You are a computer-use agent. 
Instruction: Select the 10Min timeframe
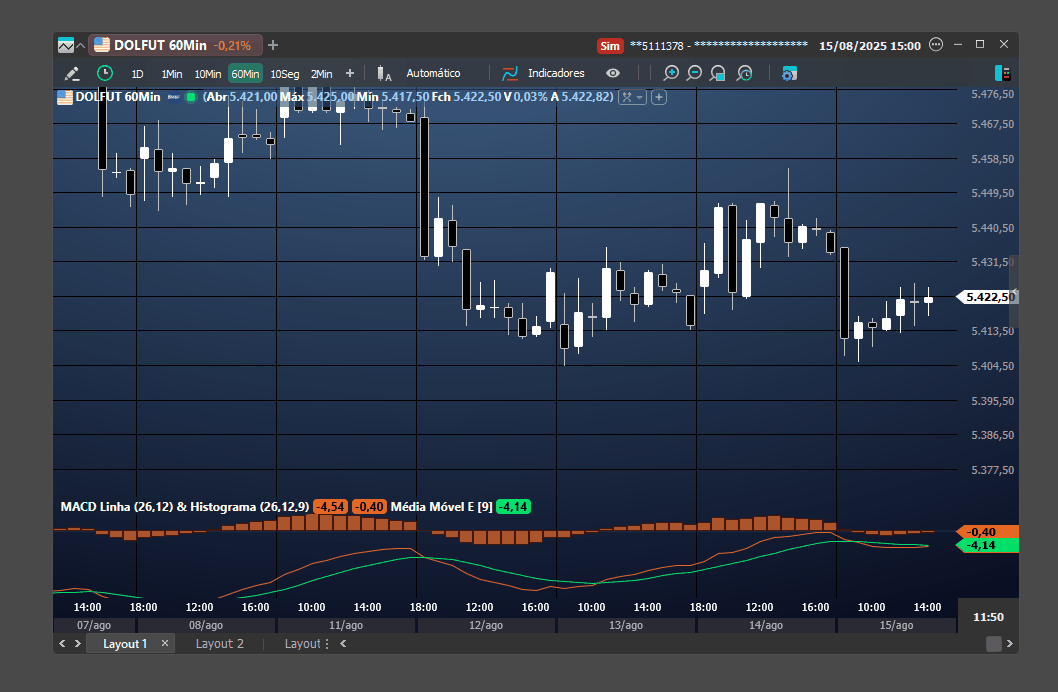coord(208,74)
